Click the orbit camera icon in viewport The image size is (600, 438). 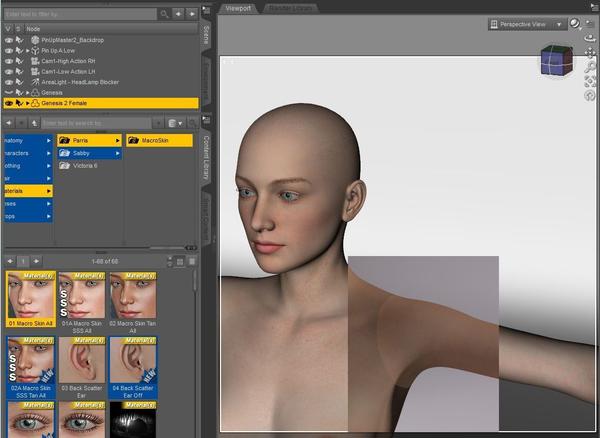pos(590,38)
